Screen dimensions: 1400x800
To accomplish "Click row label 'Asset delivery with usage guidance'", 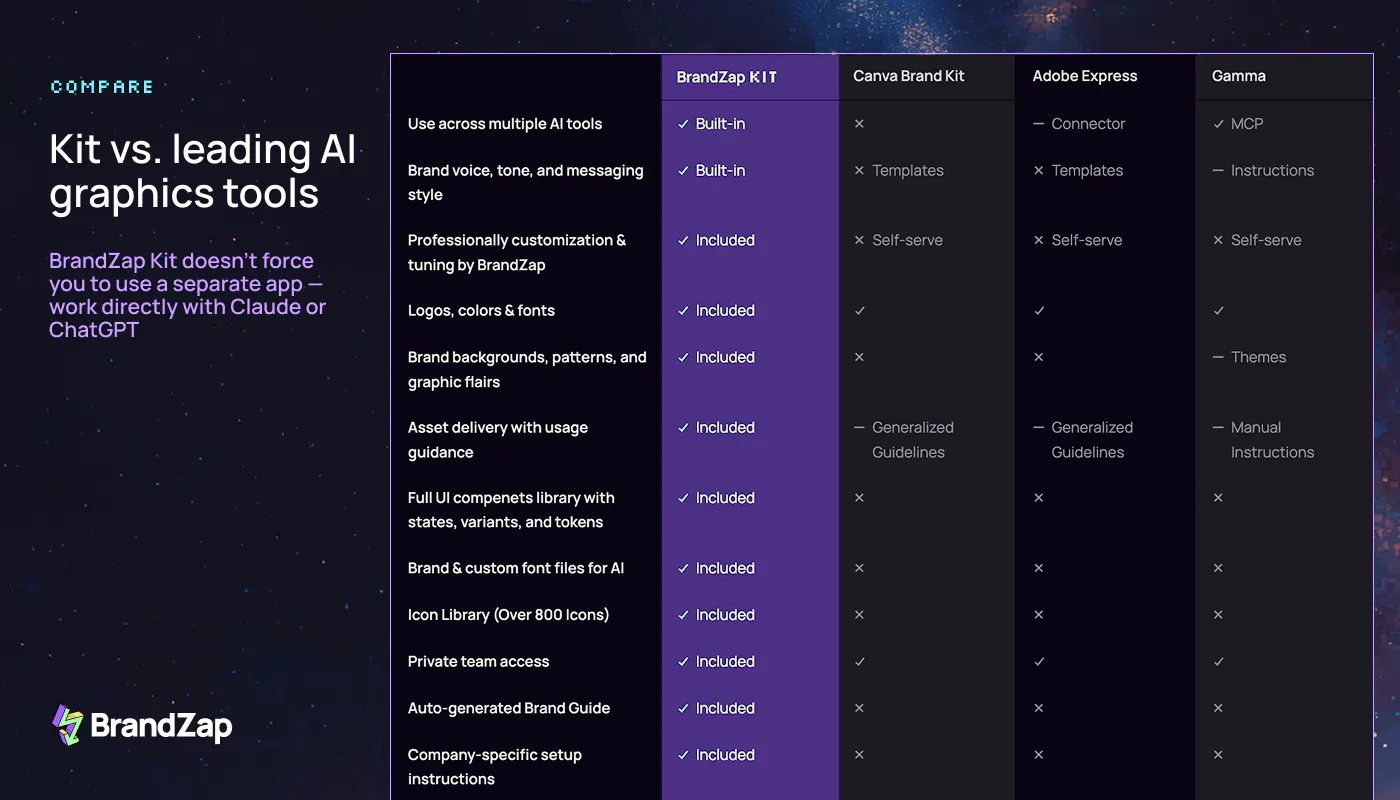I will [x=498, y=440].
